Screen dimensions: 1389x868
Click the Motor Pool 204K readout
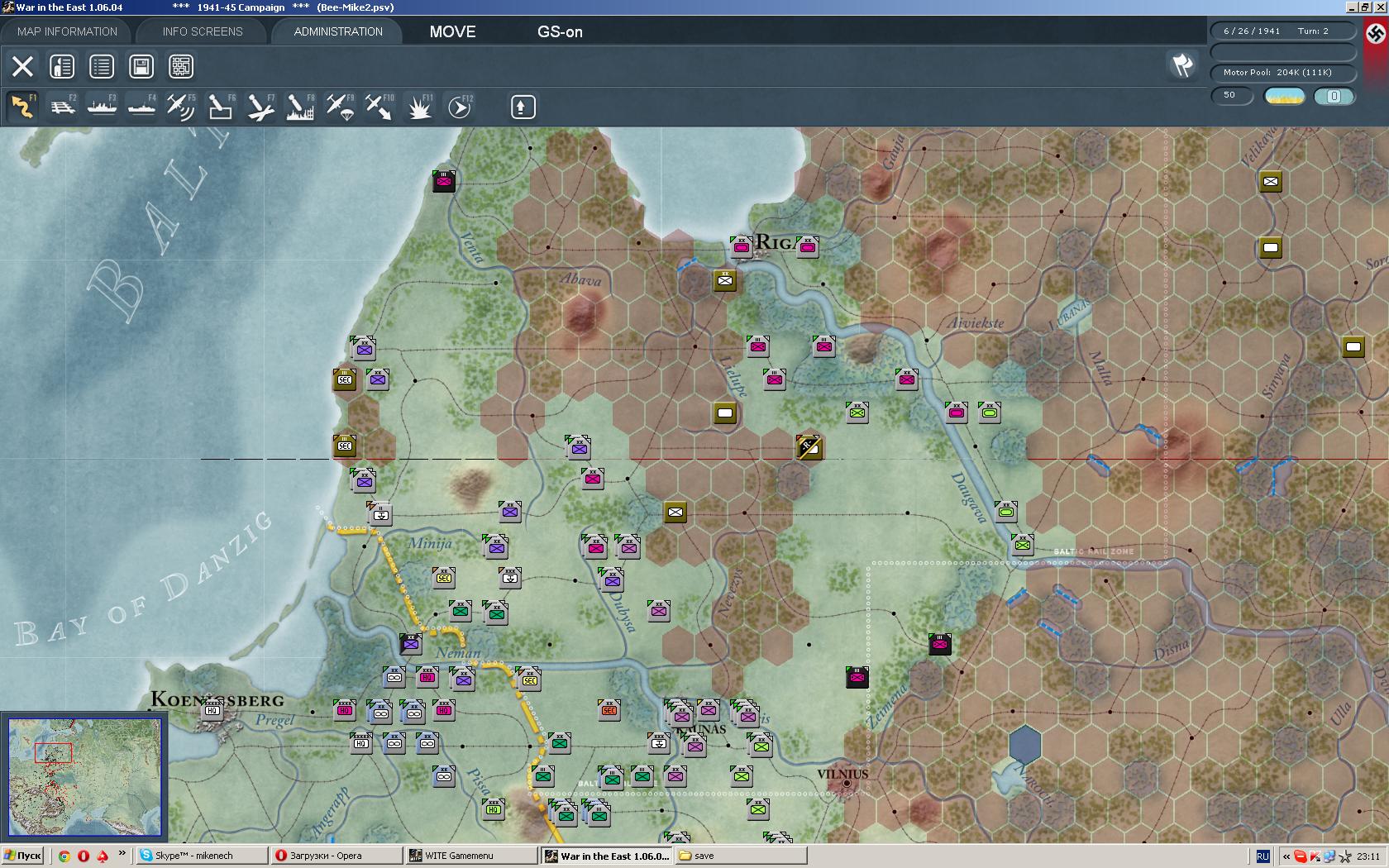click(1283, 72)
